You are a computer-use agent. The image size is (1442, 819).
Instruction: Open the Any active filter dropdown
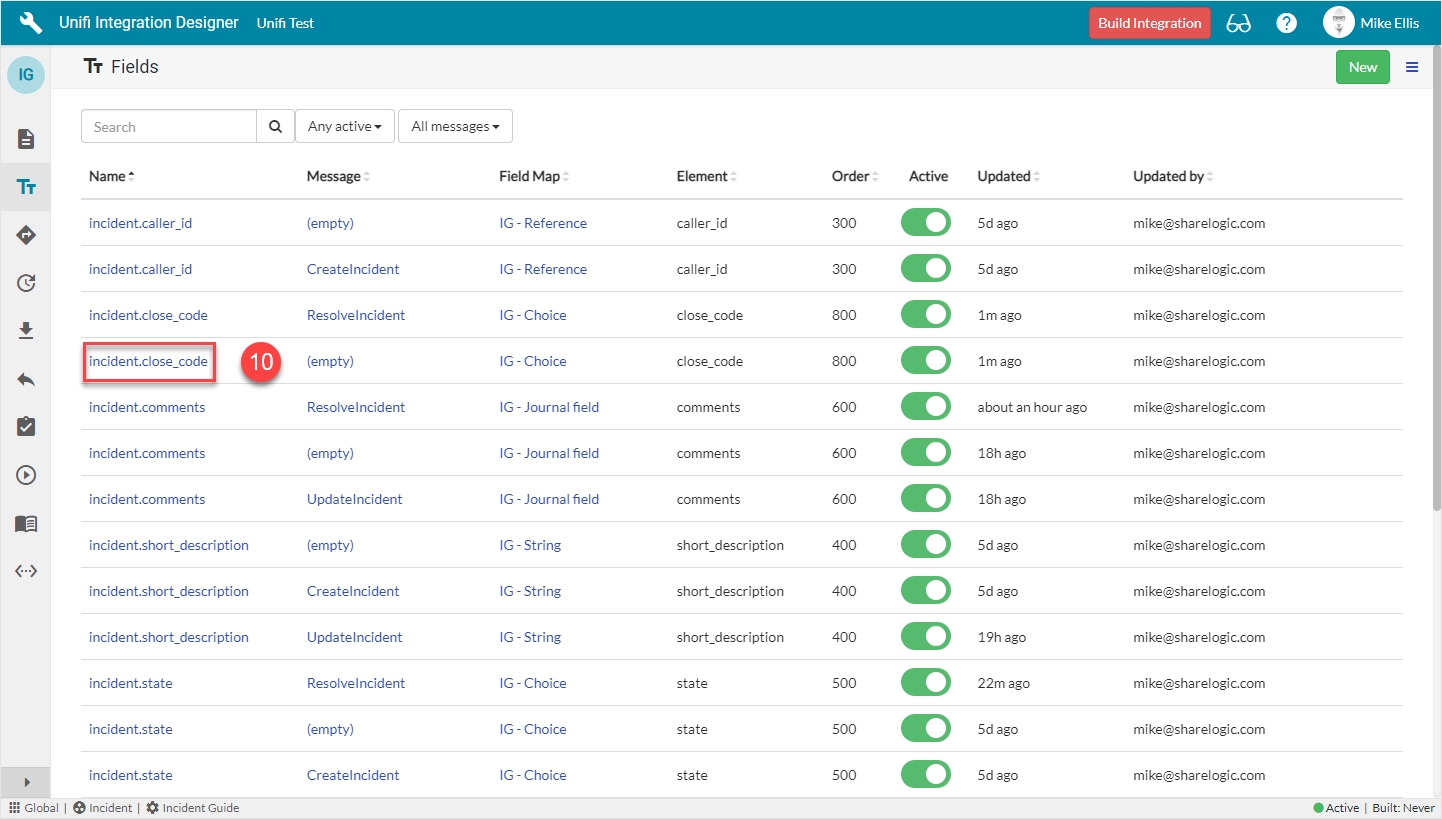tap(345, 127)
